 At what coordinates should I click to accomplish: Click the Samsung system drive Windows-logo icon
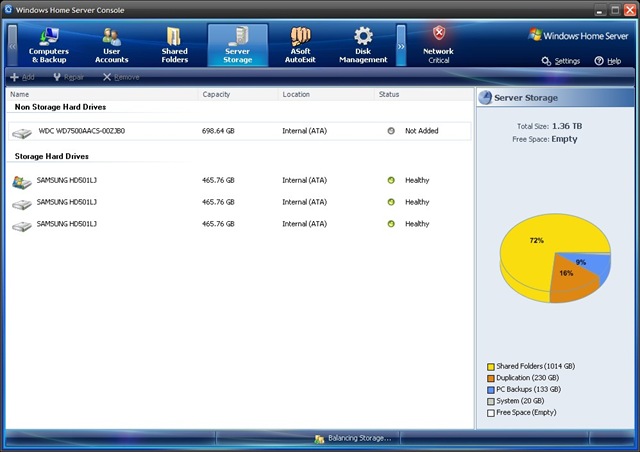(22, 182)
